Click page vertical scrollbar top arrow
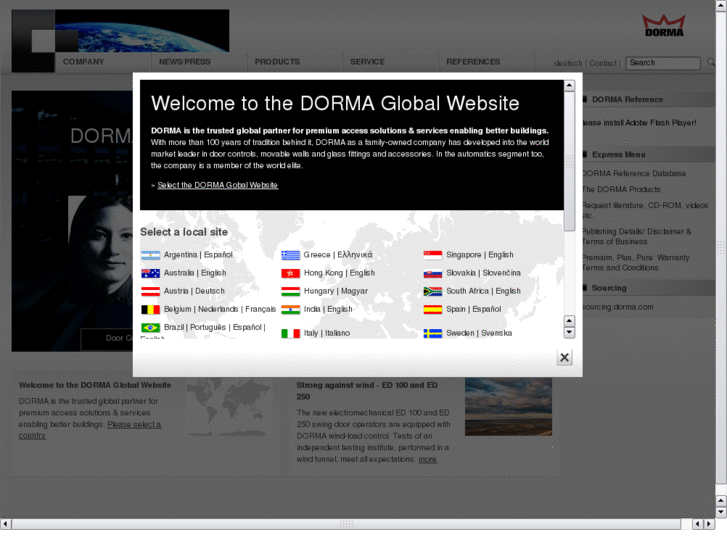 721,5
